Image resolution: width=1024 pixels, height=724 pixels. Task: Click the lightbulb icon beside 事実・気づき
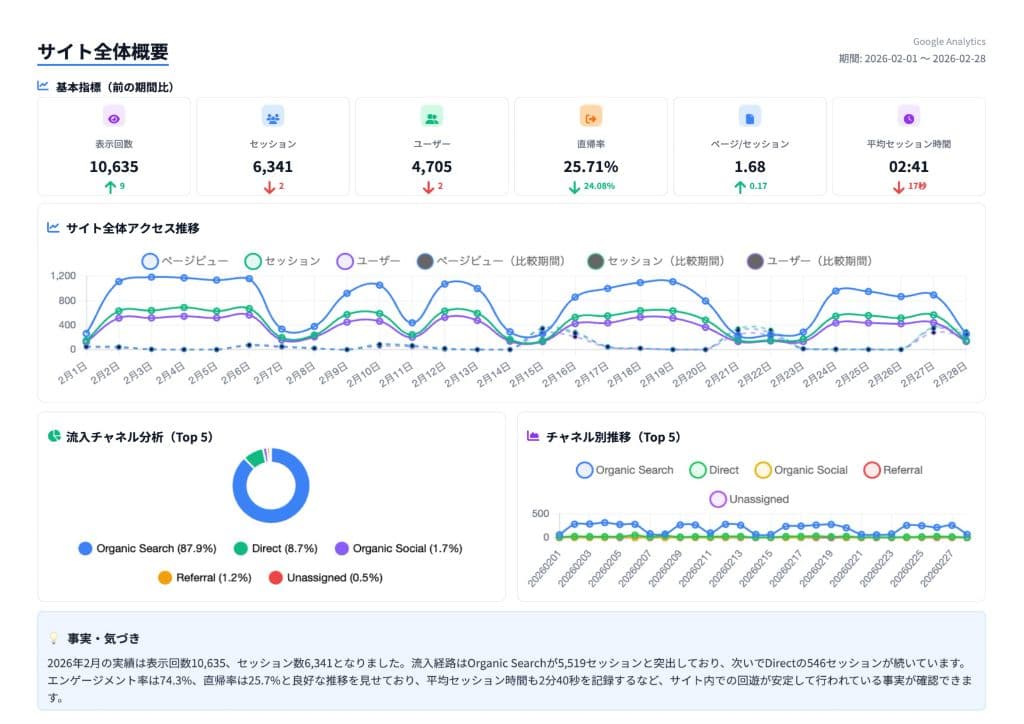[x=54, y=638]
